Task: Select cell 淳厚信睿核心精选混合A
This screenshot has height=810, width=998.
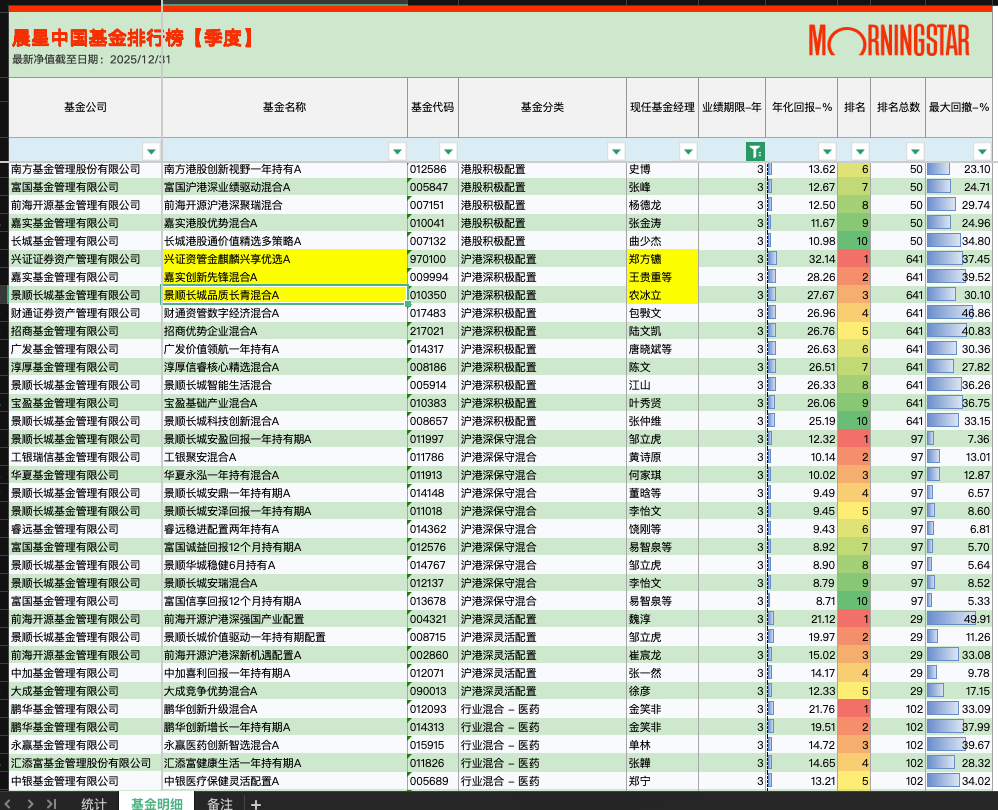Action: (285, 367)
